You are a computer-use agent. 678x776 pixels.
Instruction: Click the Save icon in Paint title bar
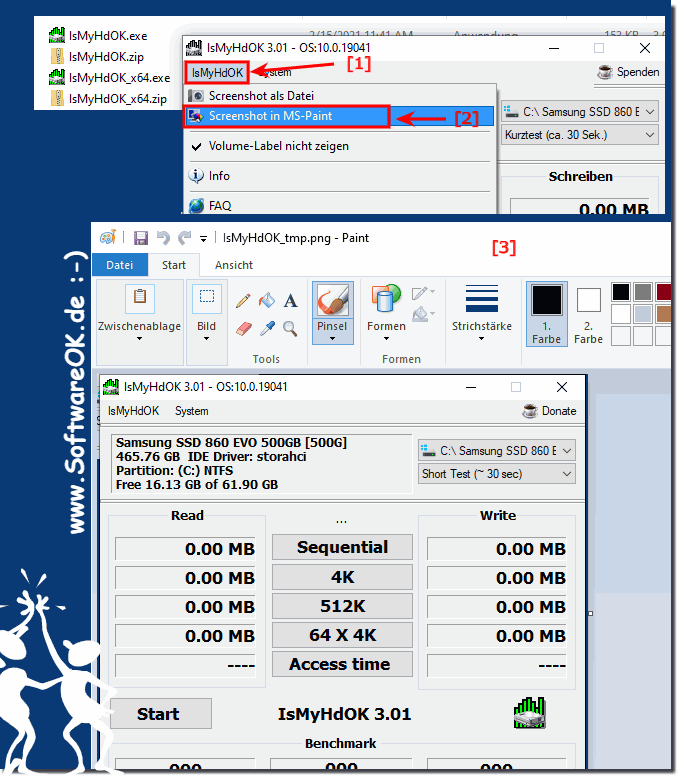point(141,238)
